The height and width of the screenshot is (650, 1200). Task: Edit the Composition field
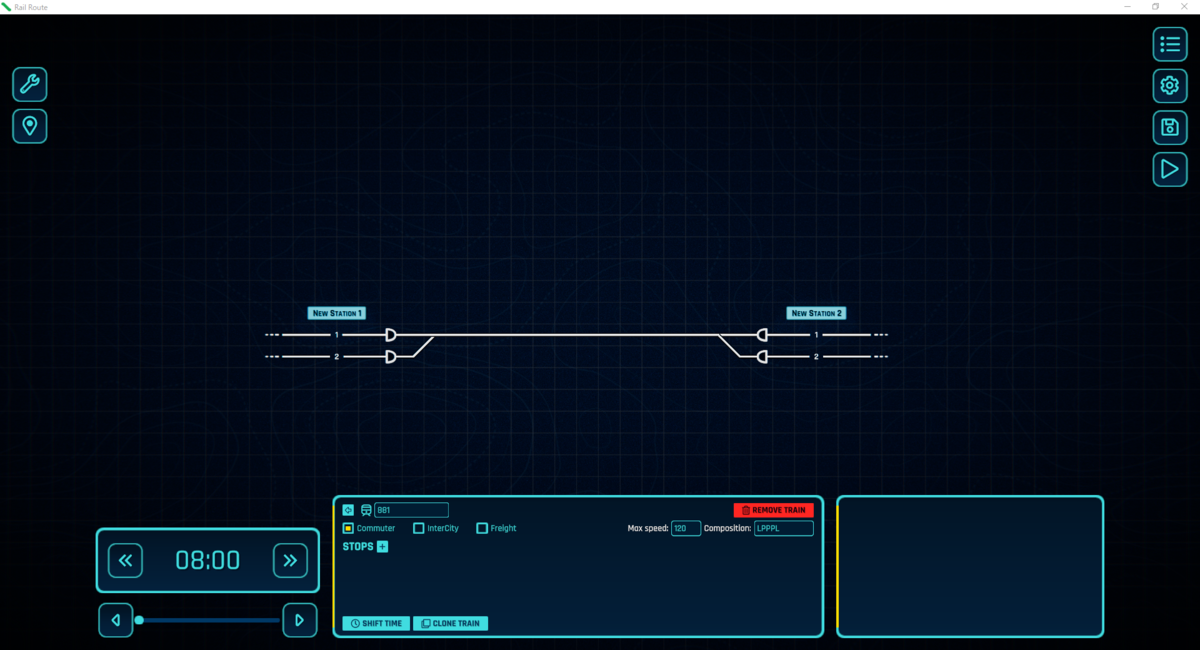coord(784,528)
